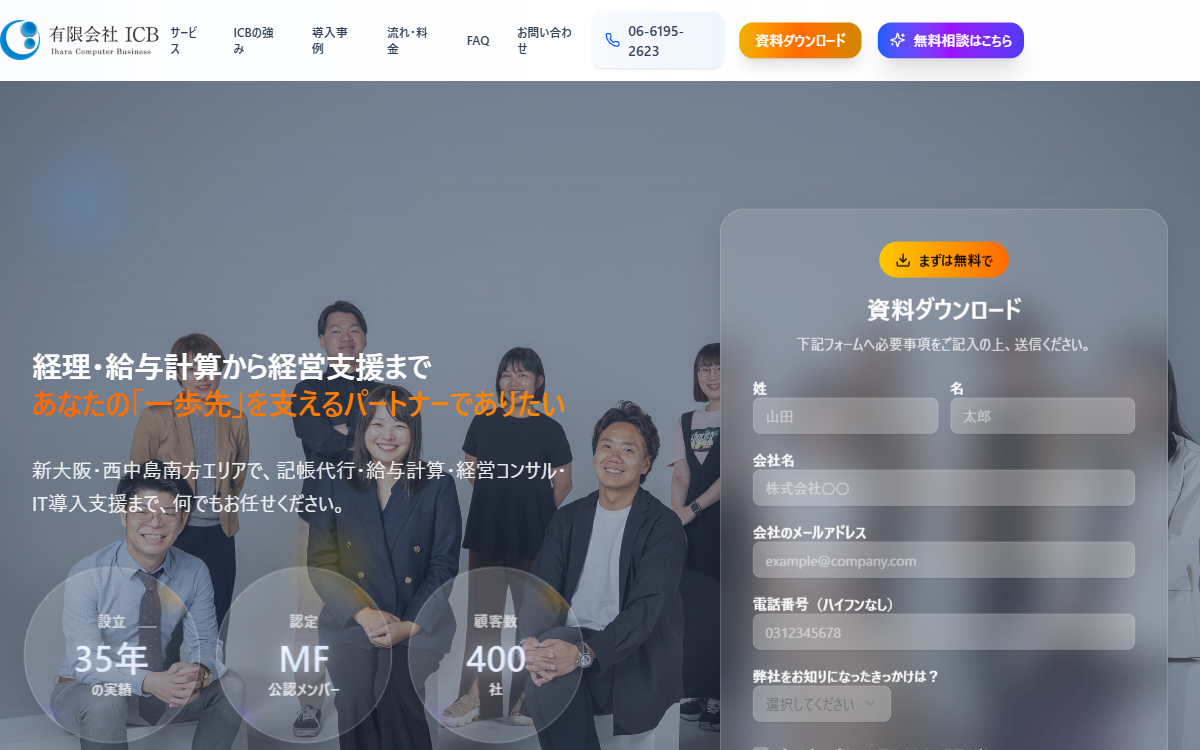
Task: Open the ICBの強み menu item
Action: pos(253,40)
